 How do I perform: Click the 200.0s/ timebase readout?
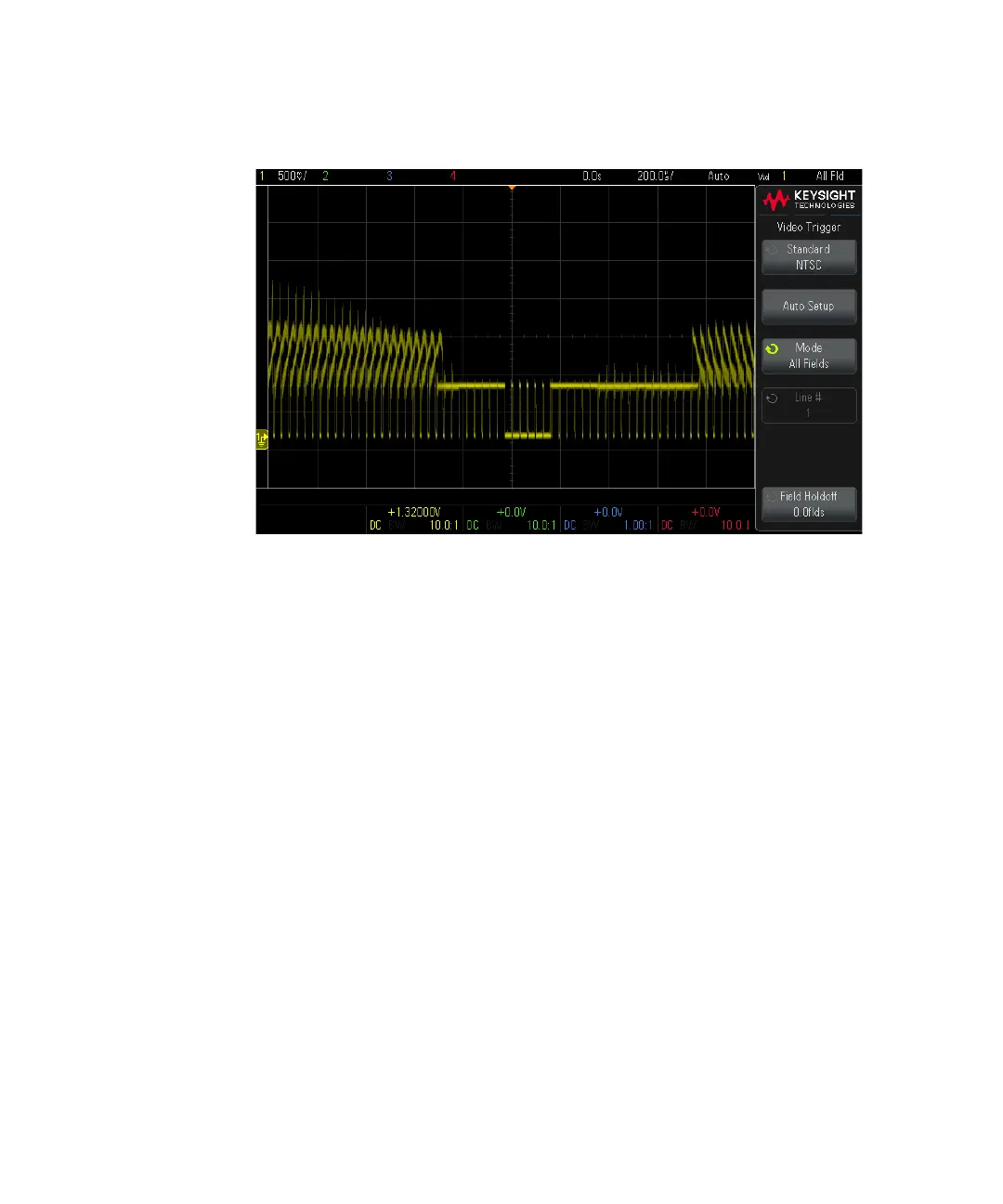(656, 176)
